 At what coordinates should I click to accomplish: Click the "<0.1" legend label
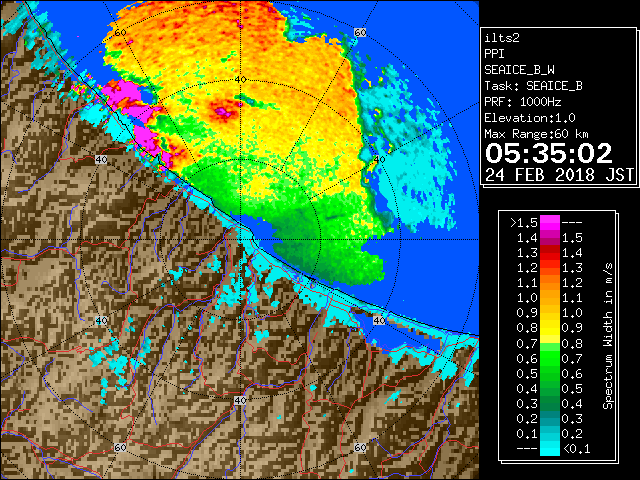(576, 449)
